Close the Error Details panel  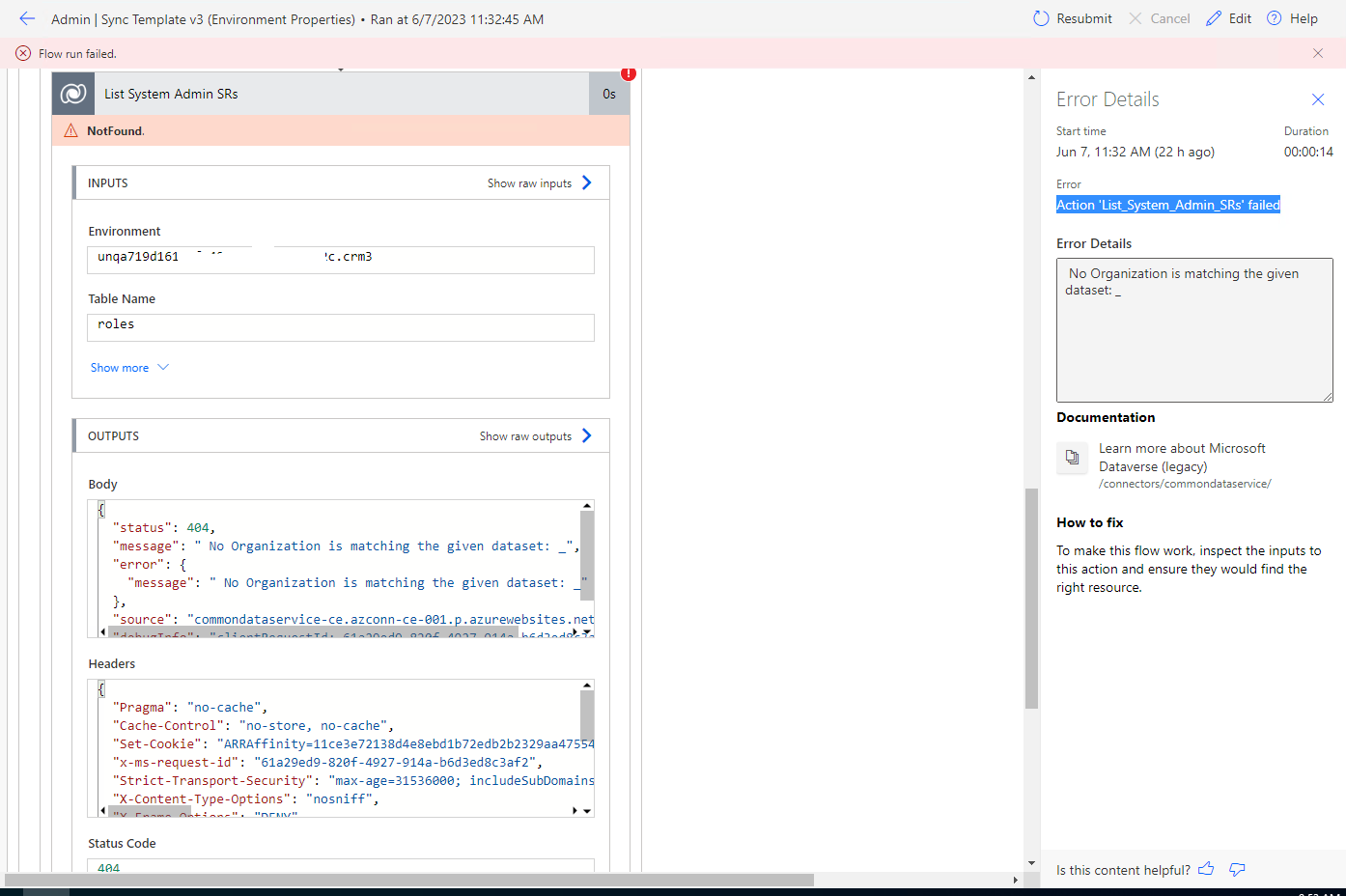click(x=1318, y=98)
